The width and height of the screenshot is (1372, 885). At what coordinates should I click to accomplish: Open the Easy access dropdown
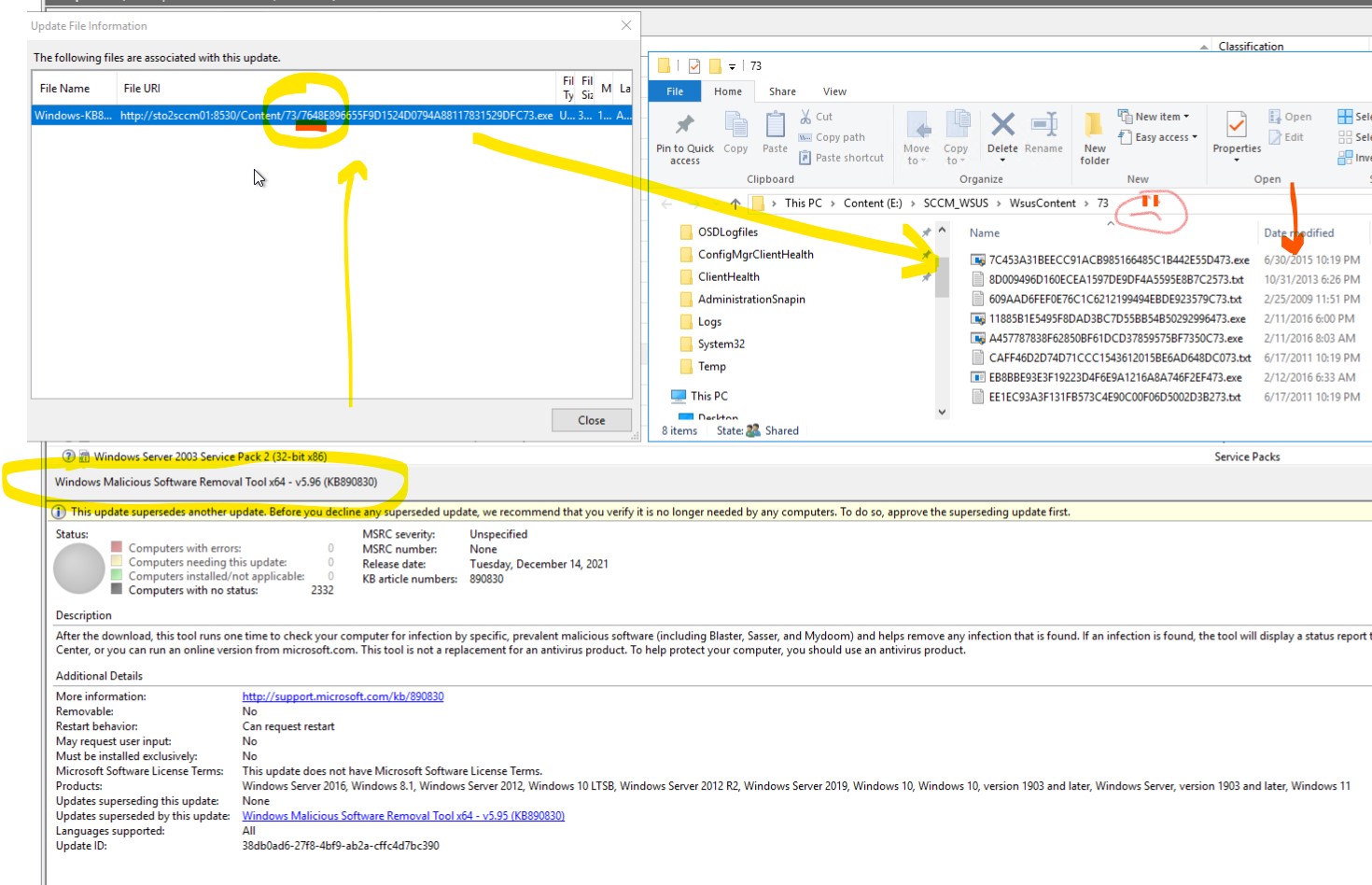pyautogui.click(x=1157, y=137)
